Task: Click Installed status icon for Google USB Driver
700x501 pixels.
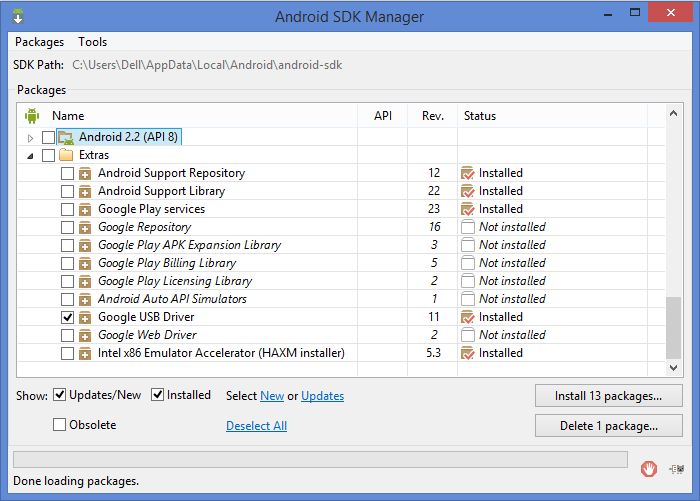Action: [468, 317]
